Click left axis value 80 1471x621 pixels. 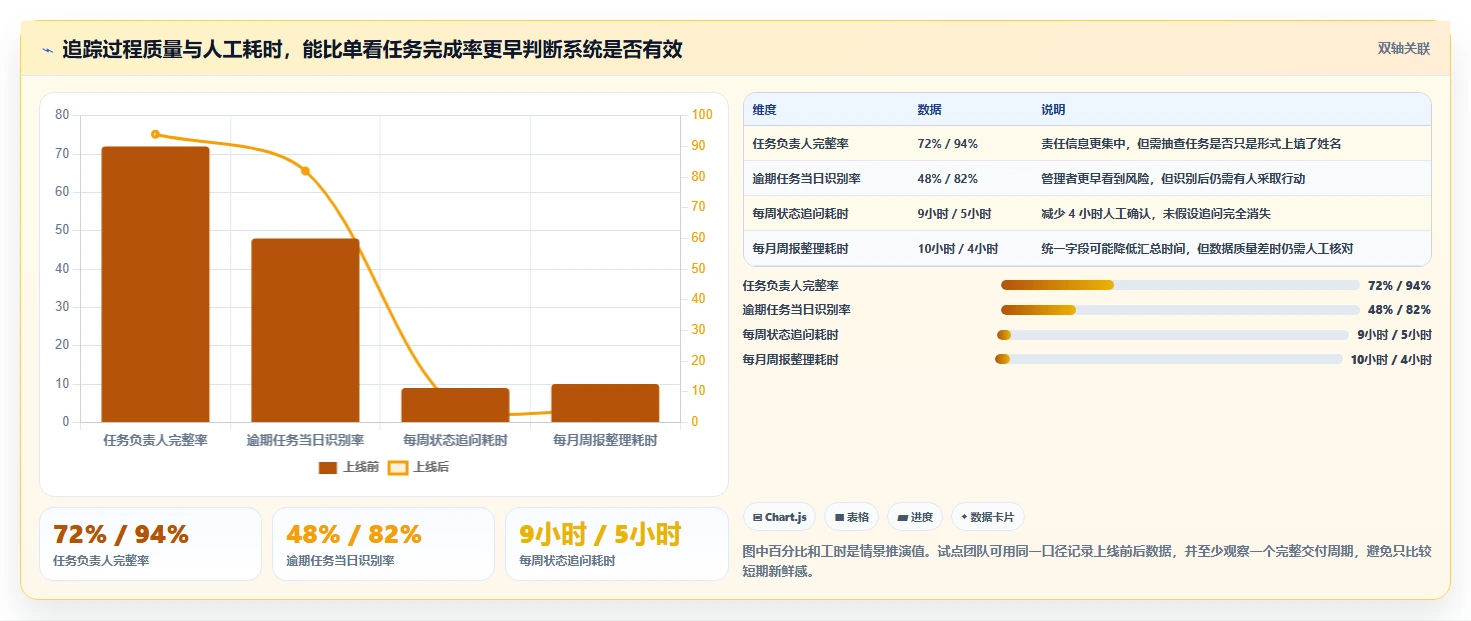pos(62,115)
